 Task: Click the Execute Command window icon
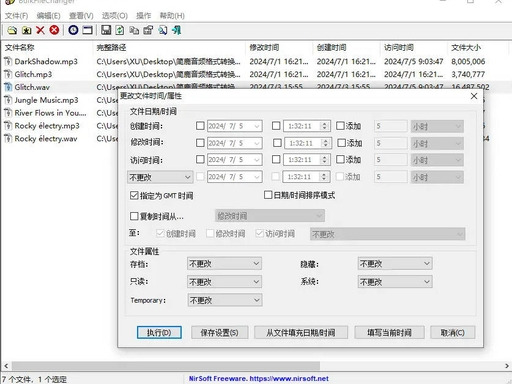click(87, 30)
